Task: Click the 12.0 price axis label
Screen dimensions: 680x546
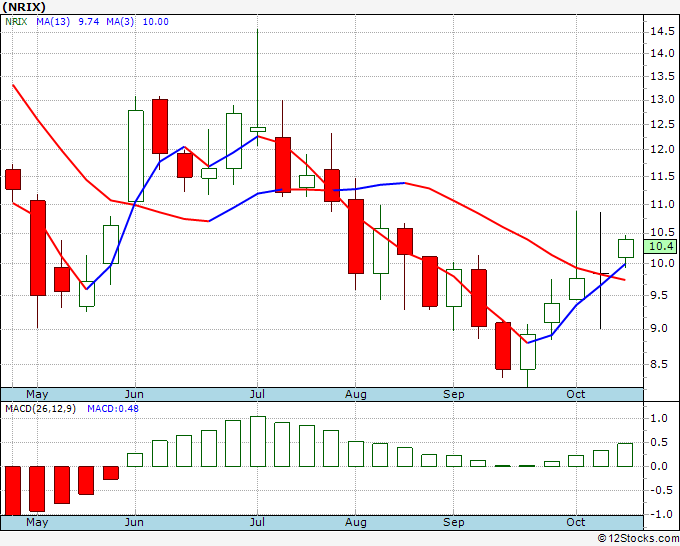Action: (x=662, y=150)
